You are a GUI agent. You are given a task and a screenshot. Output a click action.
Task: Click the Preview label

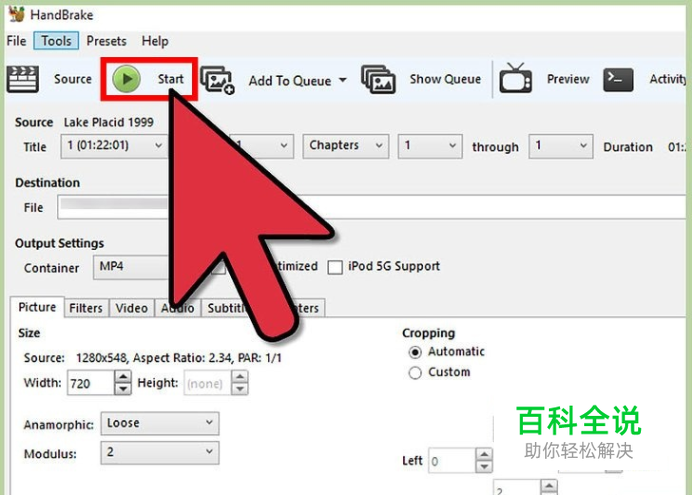pyautogui.click(x=568, y=79)
